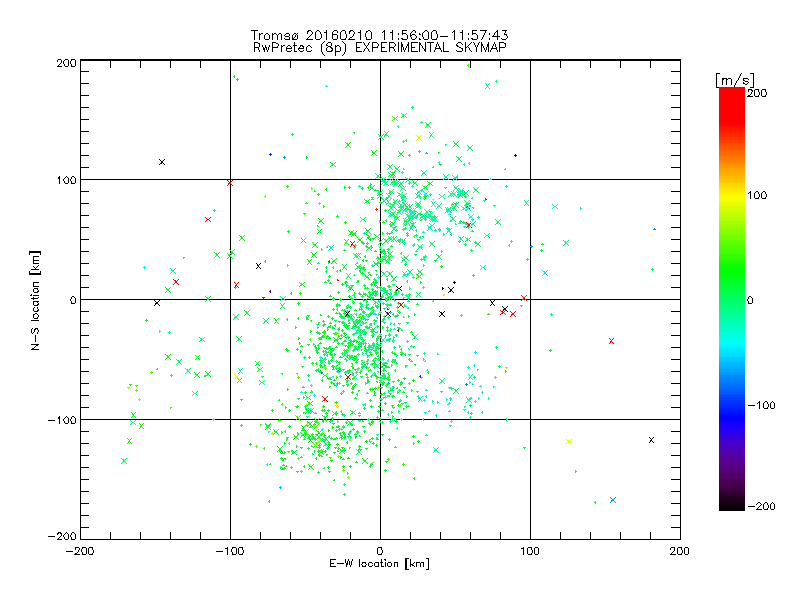Image resolution: width=800 pixels, height=600 pixels.
Task: Select the colour bar label "200"
Action: pyautogui.click(x=757, y=93)
